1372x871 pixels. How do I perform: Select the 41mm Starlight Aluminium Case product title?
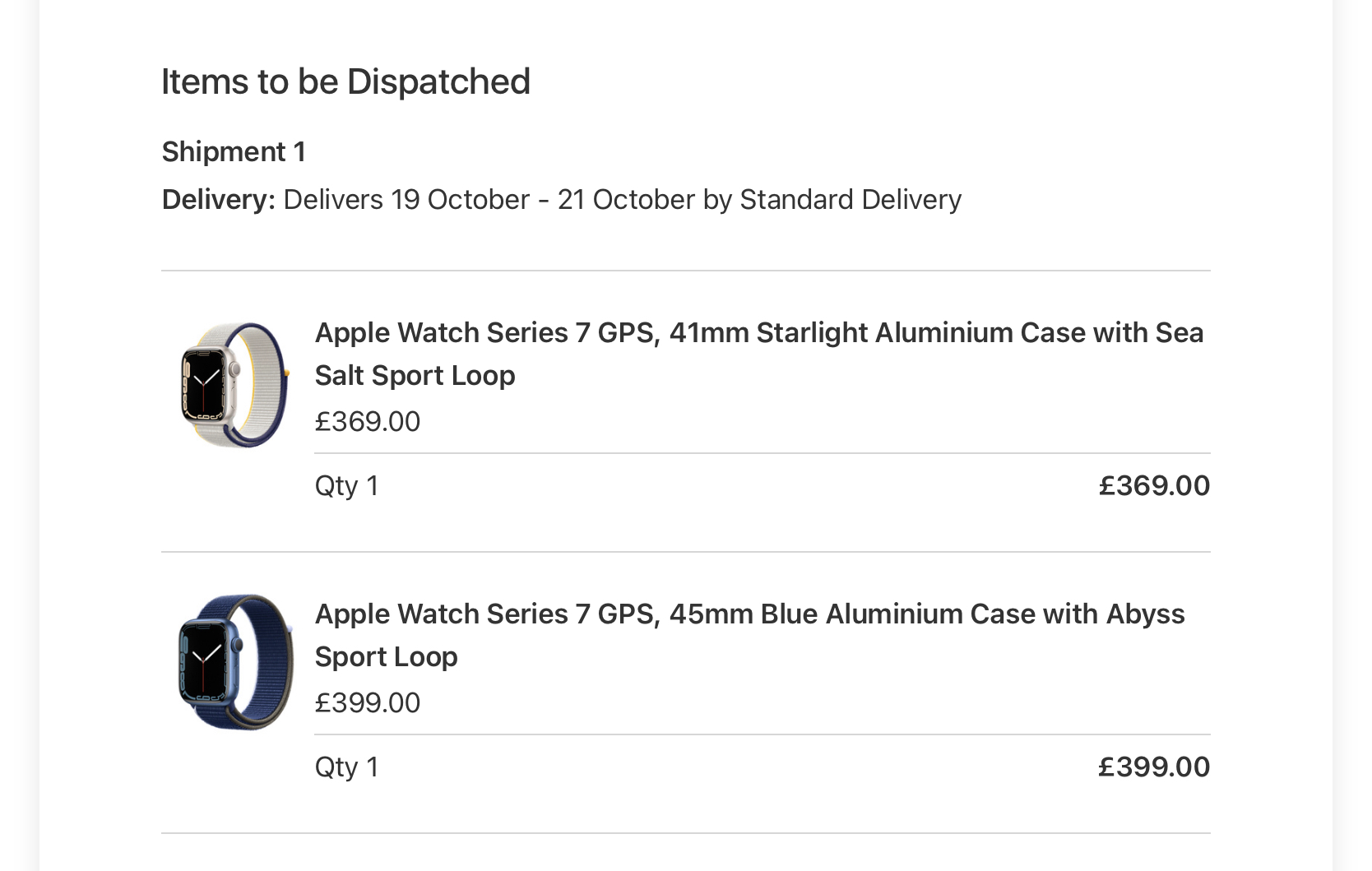[759, 354]
